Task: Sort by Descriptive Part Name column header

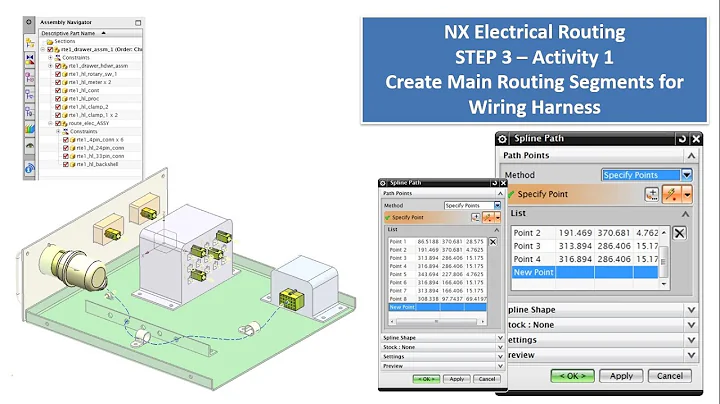Action: [x=90, y=33]
